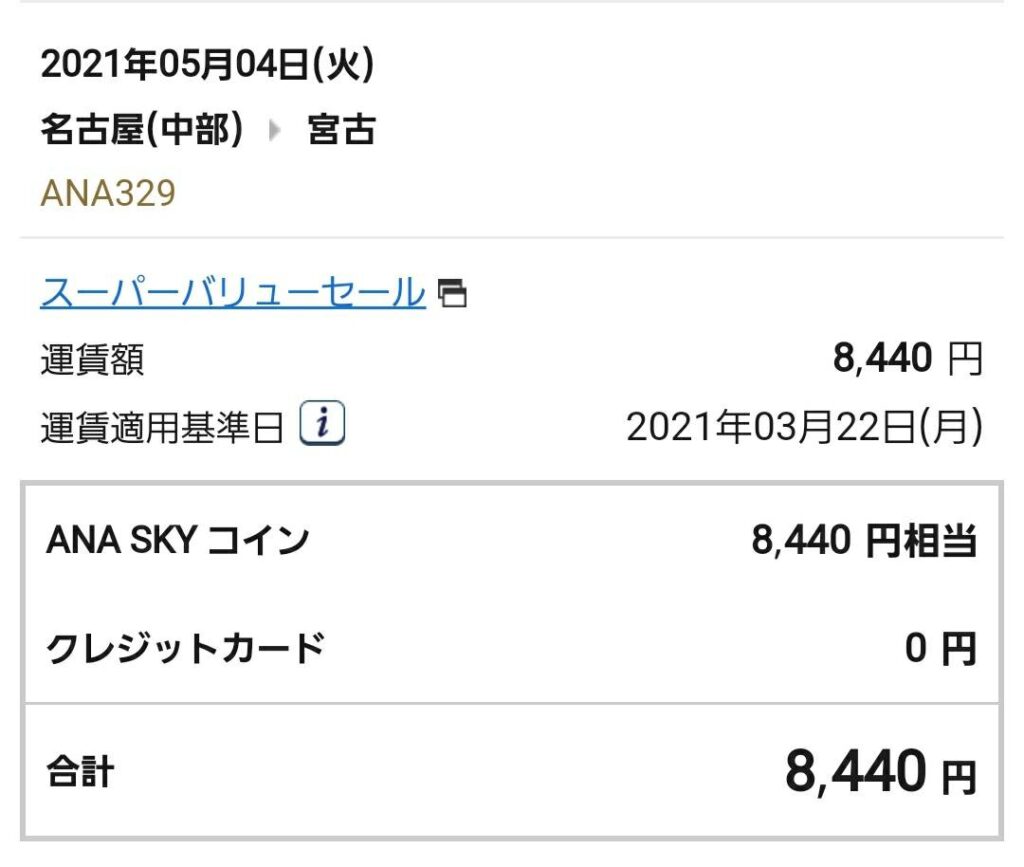Click the 円 unit beside the large 合計 total
This screenshot has height=867, width=1024.
[x=958, y=778]
